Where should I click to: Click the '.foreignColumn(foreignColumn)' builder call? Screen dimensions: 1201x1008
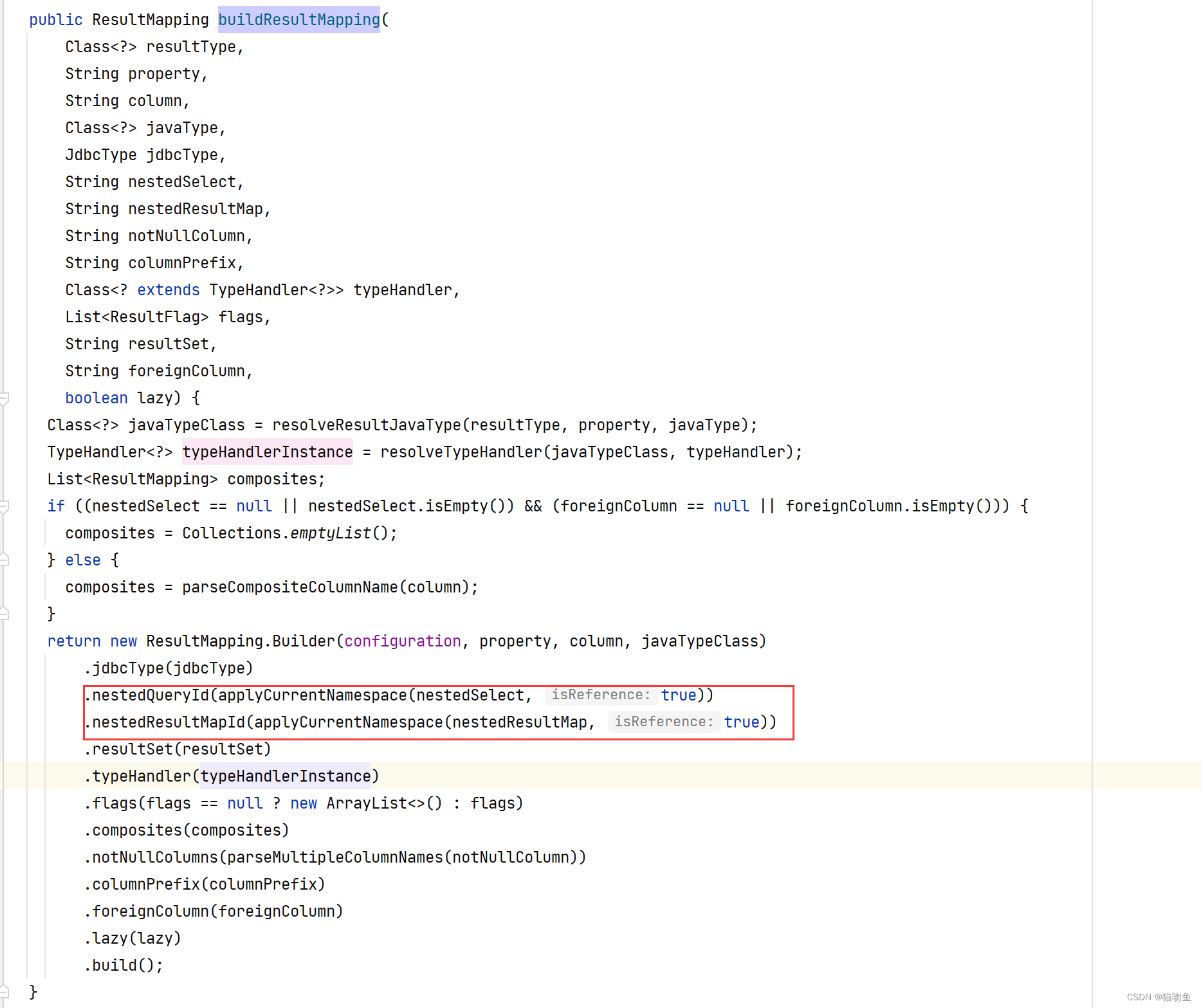tap(214, 912)
